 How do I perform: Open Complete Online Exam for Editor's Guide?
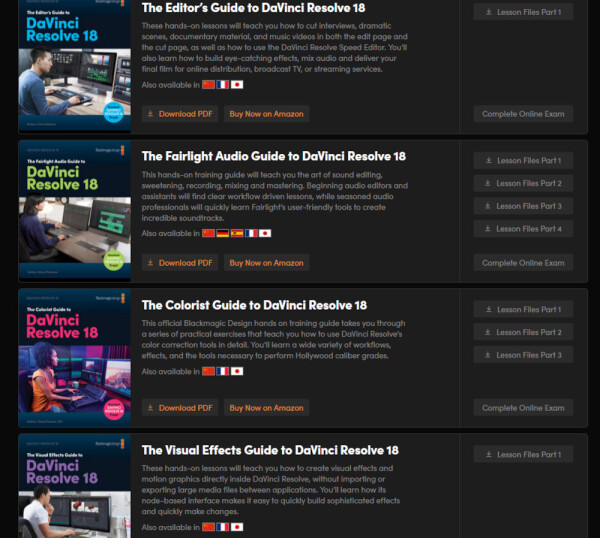click(x=523, y=114)
